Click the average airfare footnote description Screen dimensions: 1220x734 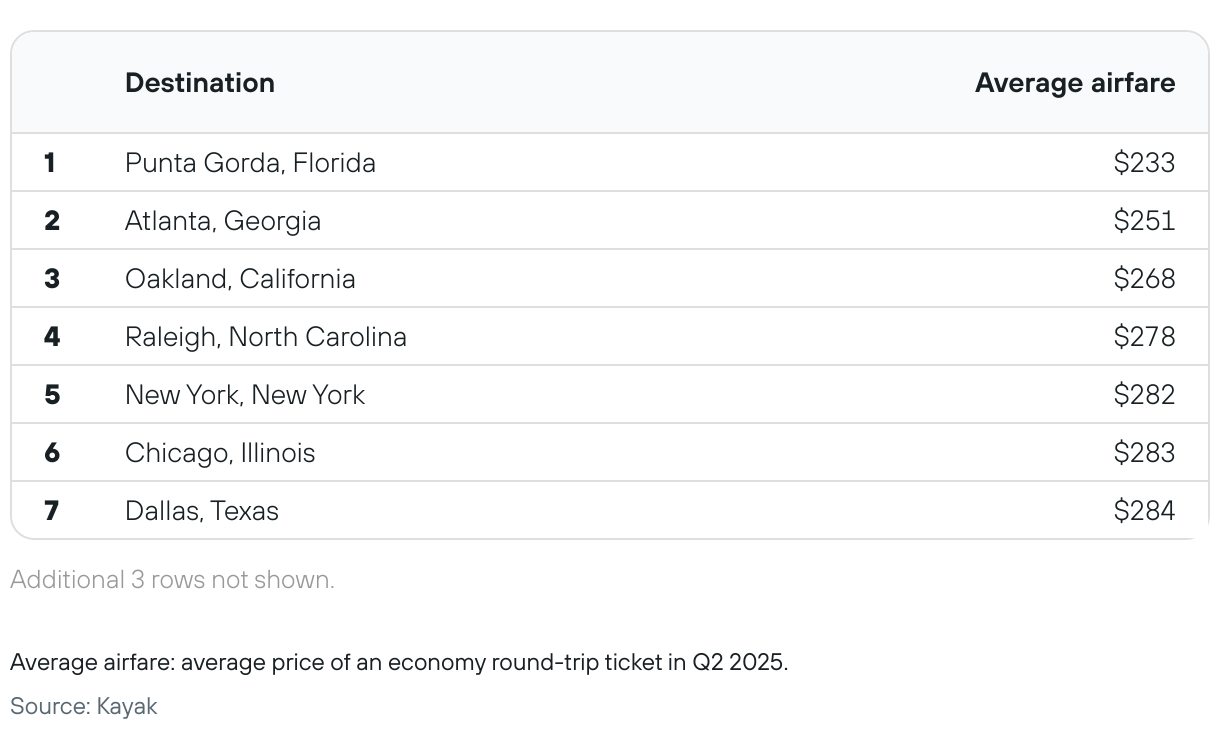coord(399,662)
